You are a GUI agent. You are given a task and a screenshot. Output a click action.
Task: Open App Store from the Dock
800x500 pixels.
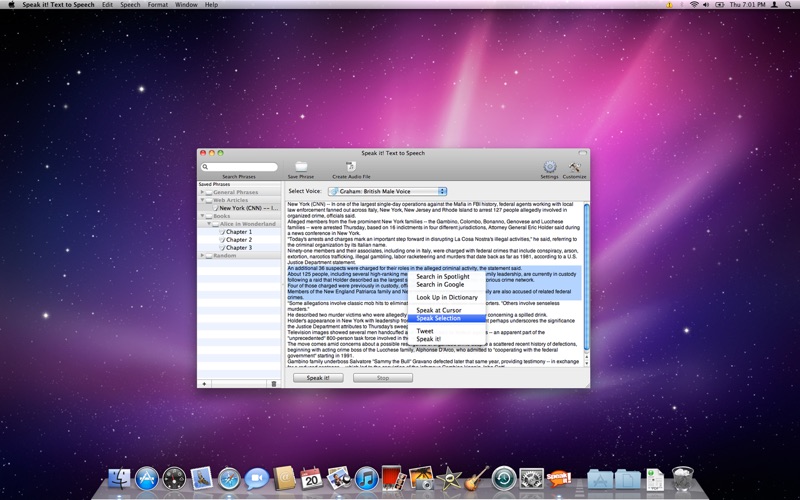pyautogui.click(x=147, y=479)
